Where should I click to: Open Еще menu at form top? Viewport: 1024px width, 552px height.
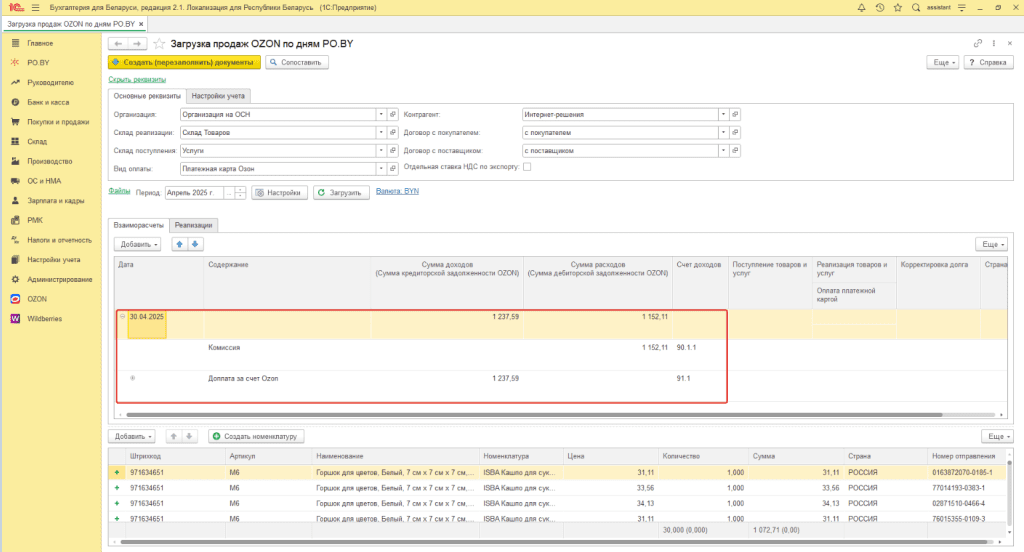coord(944,63)
